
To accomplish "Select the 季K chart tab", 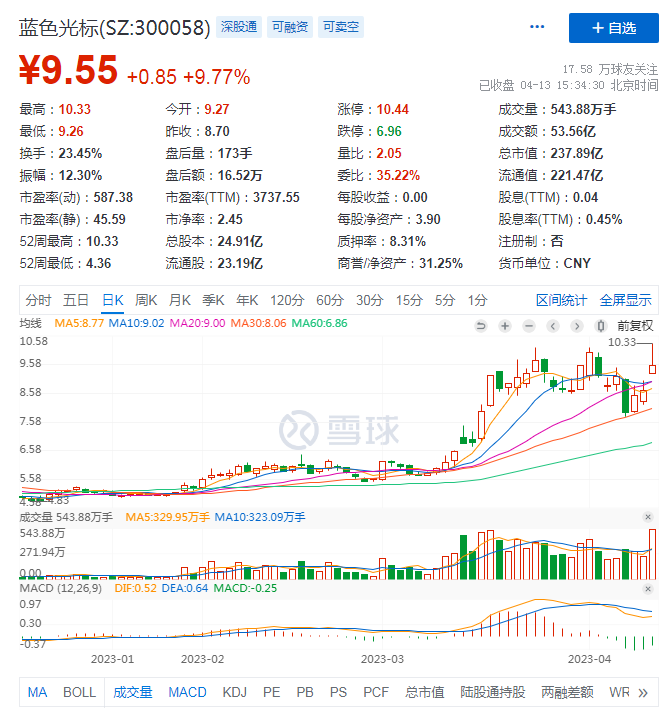I will pyautogui.click(x=213, y=300).
